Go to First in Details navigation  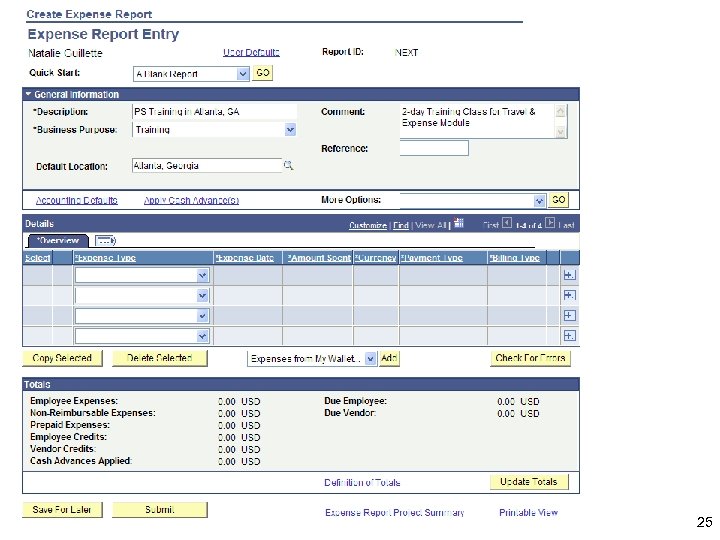coord(491,225)
